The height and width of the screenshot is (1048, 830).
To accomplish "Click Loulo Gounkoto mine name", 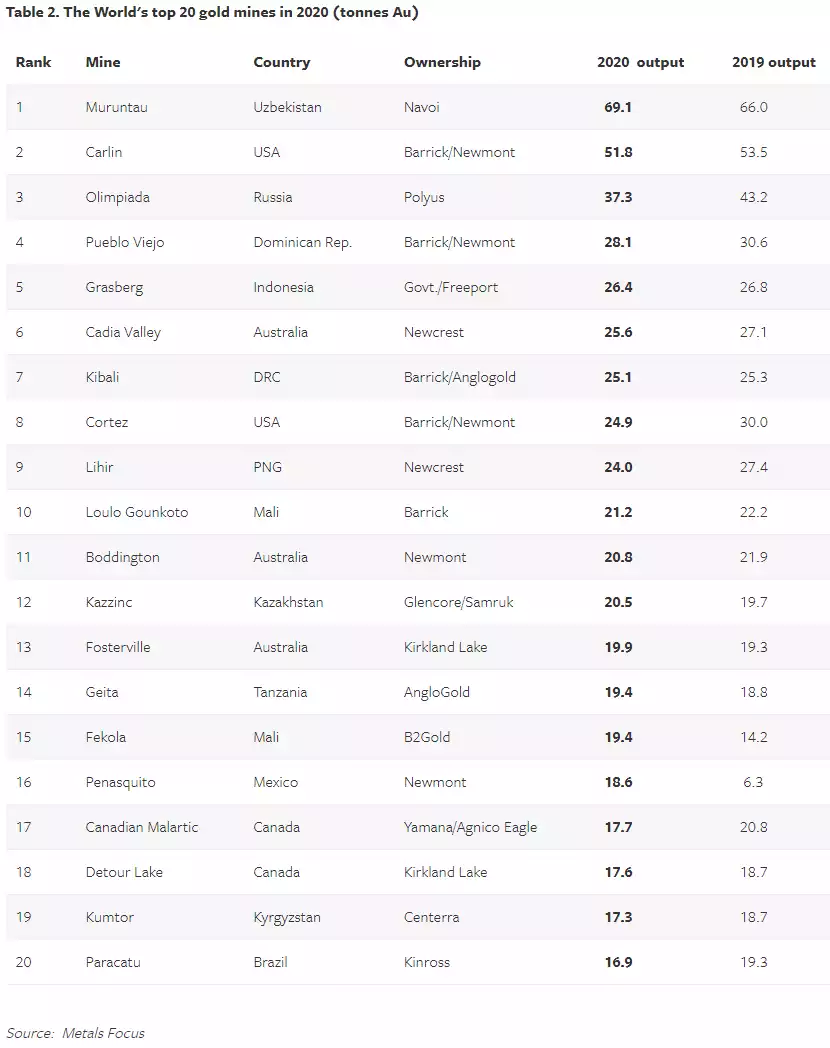I will (x=137, y=512).
